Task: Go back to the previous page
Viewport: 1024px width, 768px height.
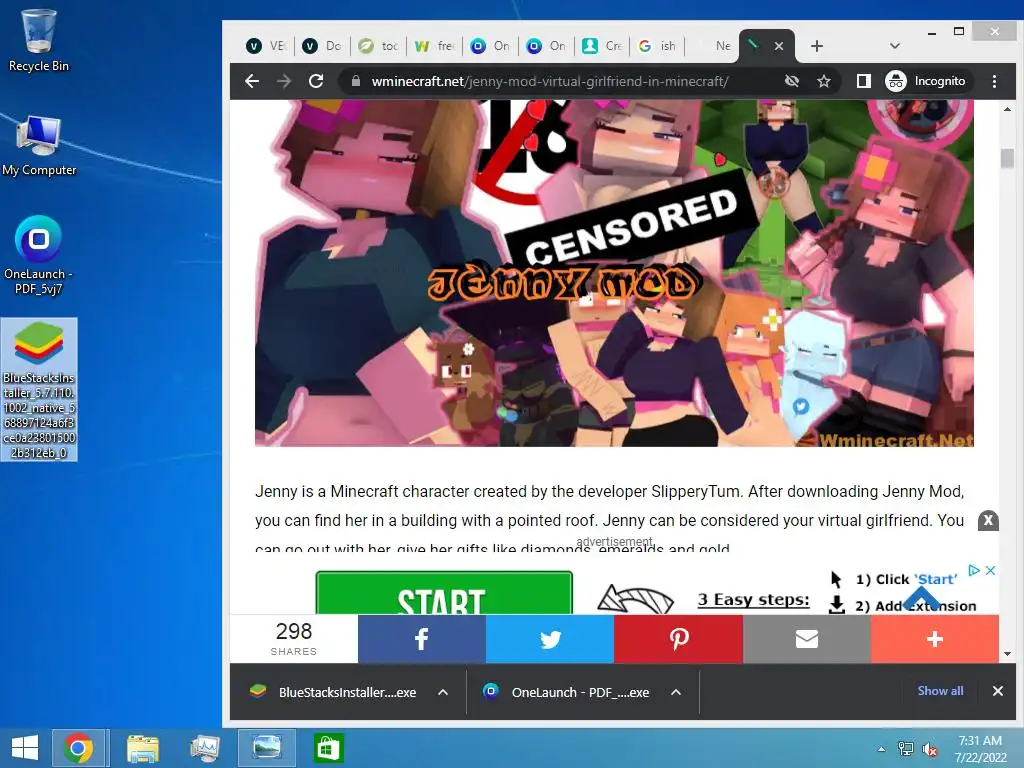Action: tap(252, 81)
